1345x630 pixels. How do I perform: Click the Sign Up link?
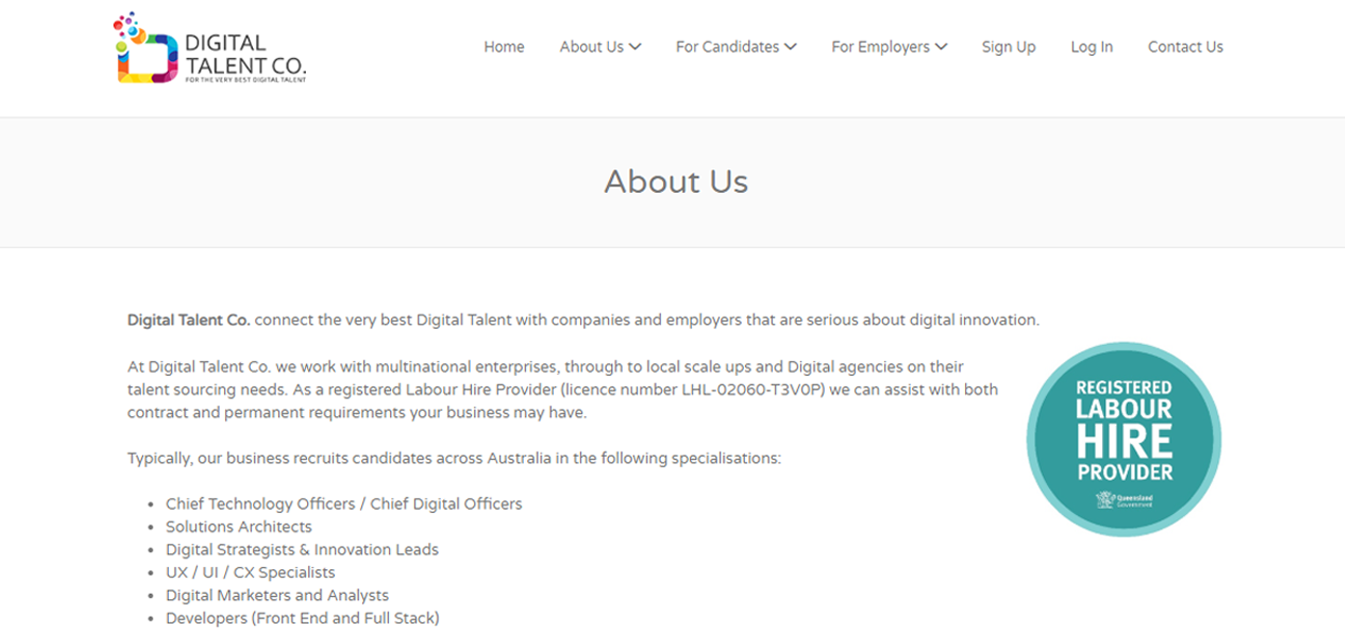(1009, 47)
